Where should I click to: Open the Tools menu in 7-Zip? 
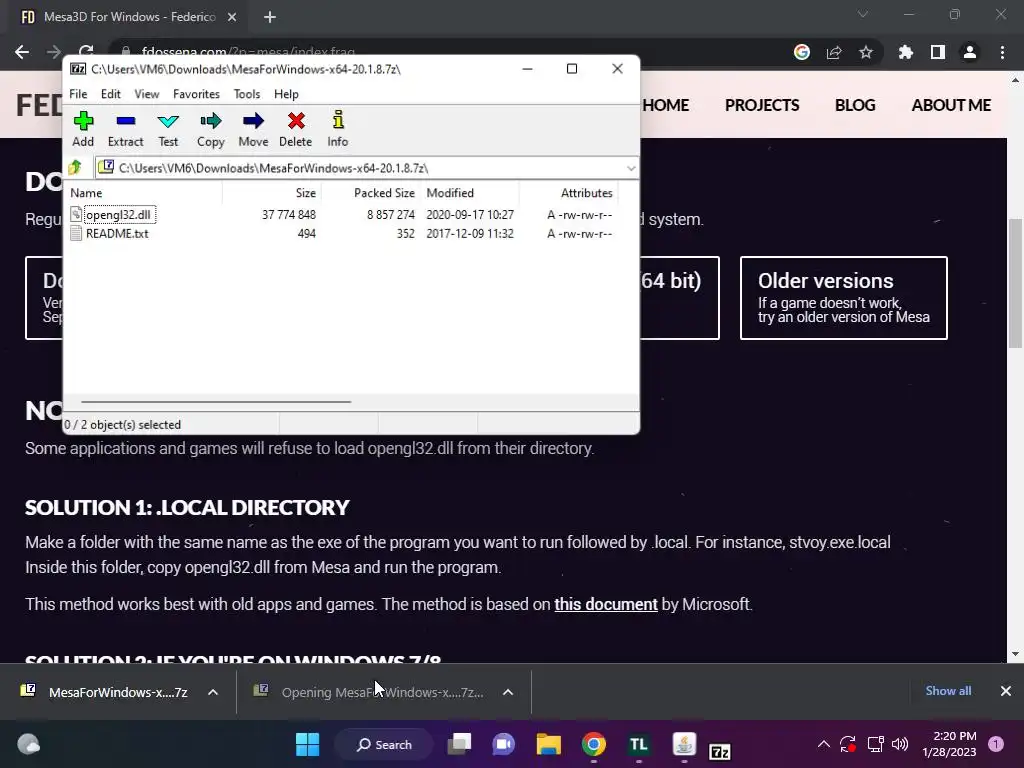point(247,94)
